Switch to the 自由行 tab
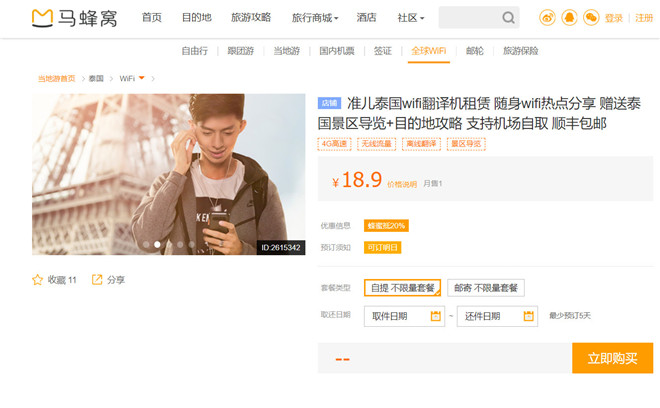Viewport: 660px width, 408px height. point(194,51)
